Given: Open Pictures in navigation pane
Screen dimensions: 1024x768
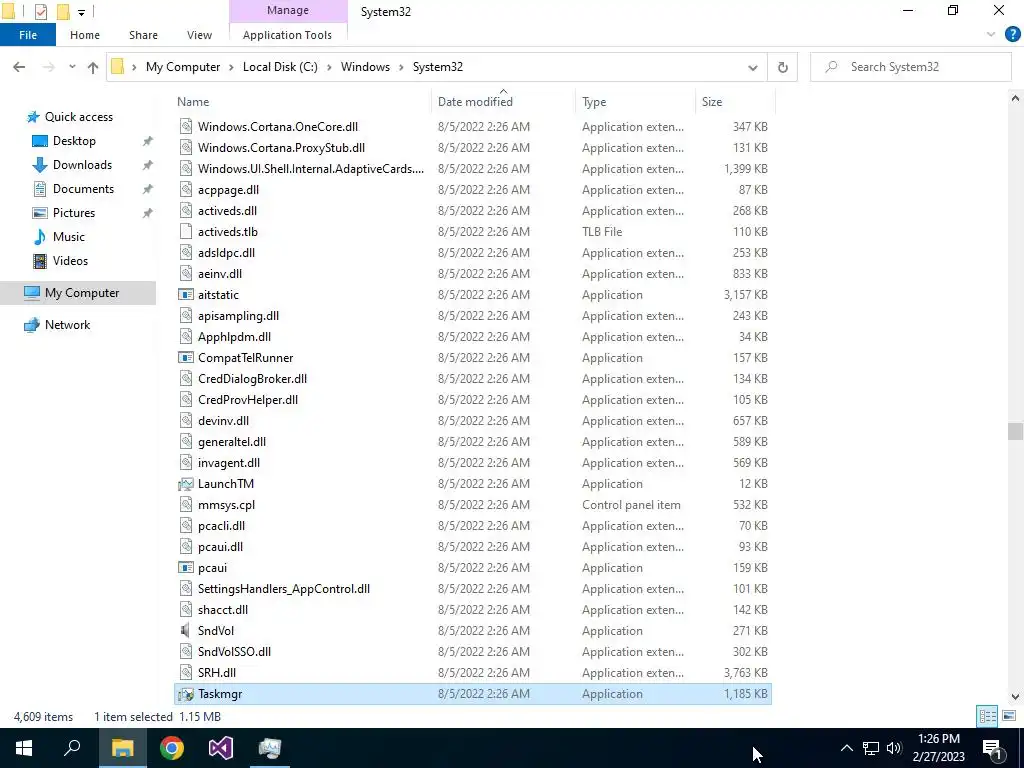Looking at the screenshot, I should tap(74, 213).
